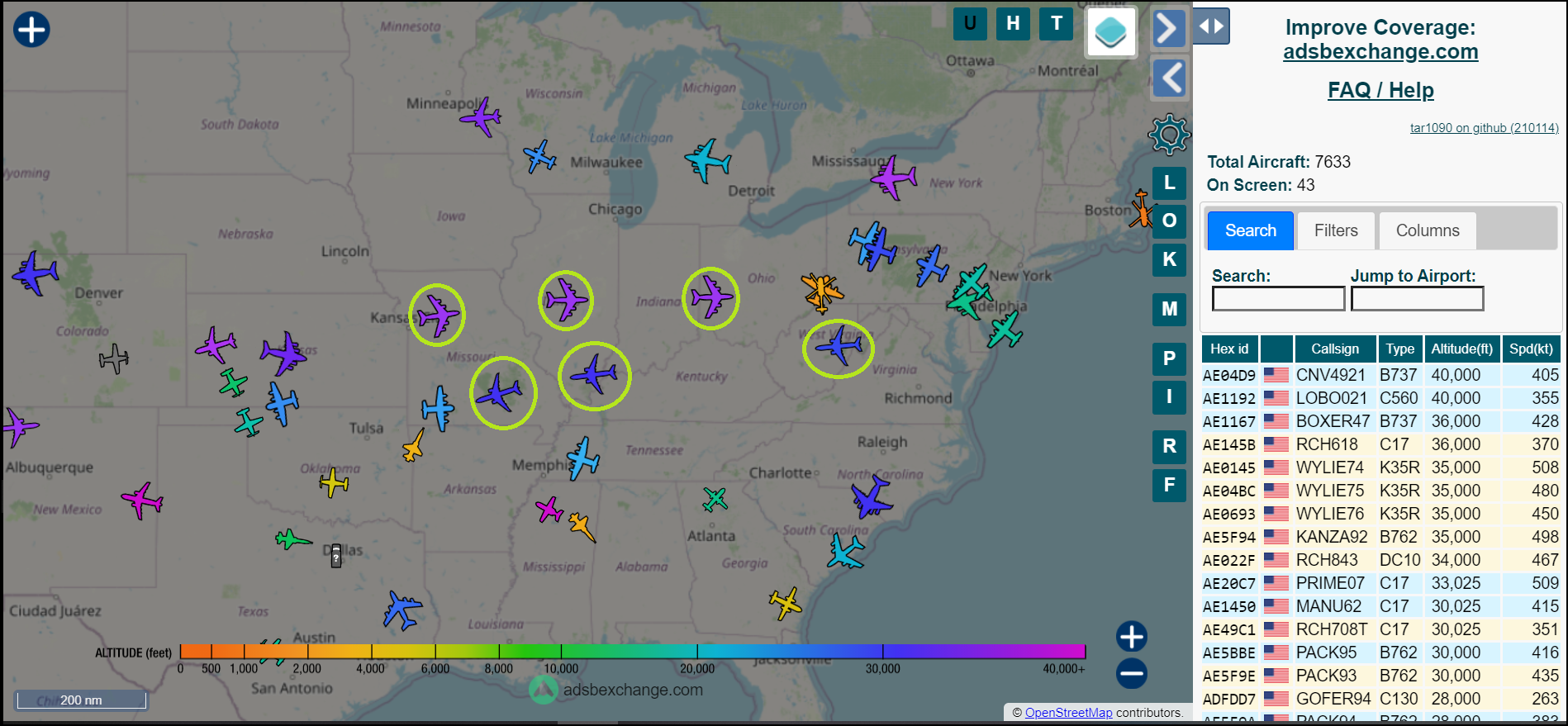Select the GOFER94 C130 row

pos(1380,699)
